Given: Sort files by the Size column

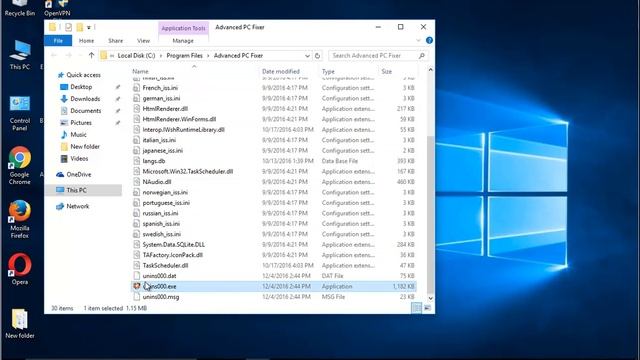Looking at the screenshot, I should pyautogui.click(x=387, y=71).
